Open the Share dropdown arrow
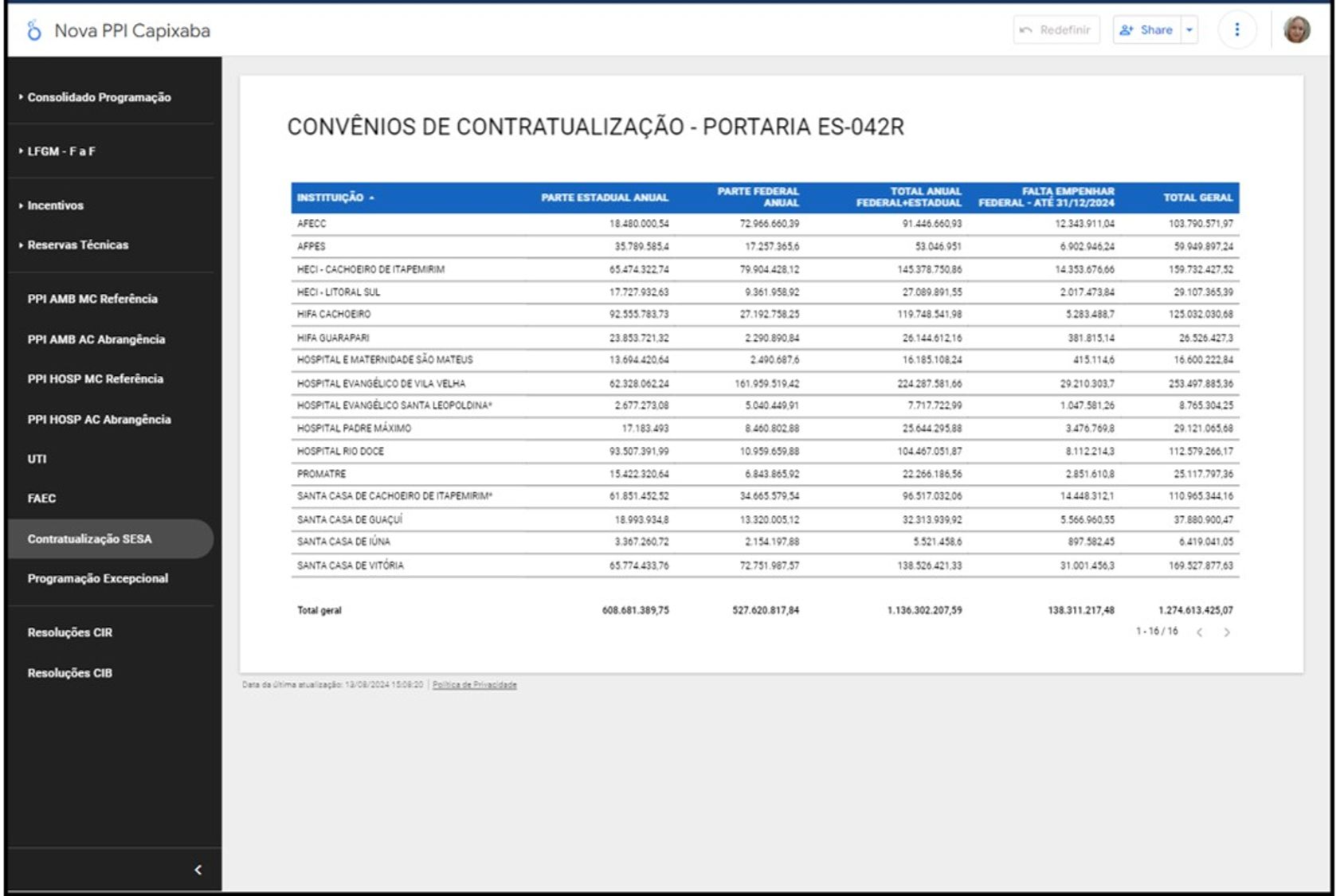 pos(1189,30)
